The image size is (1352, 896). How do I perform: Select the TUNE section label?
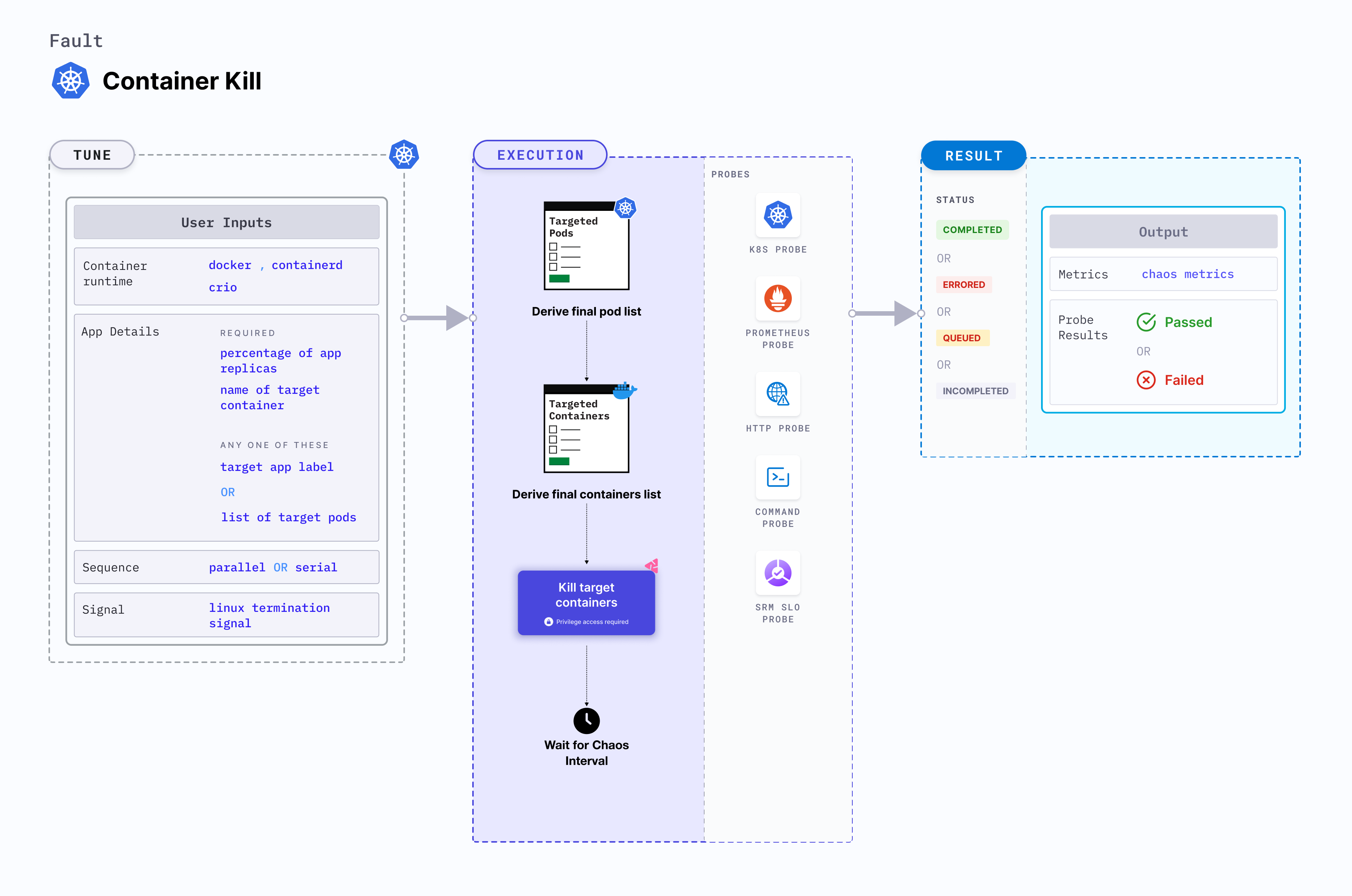coord(92,155)
